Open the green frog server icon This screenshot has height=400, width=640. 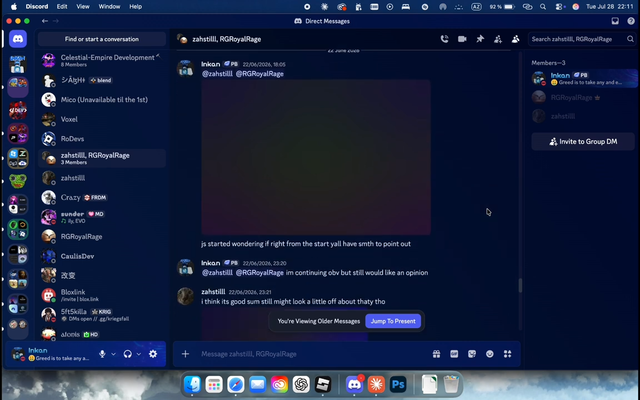(x=18, y=181)
